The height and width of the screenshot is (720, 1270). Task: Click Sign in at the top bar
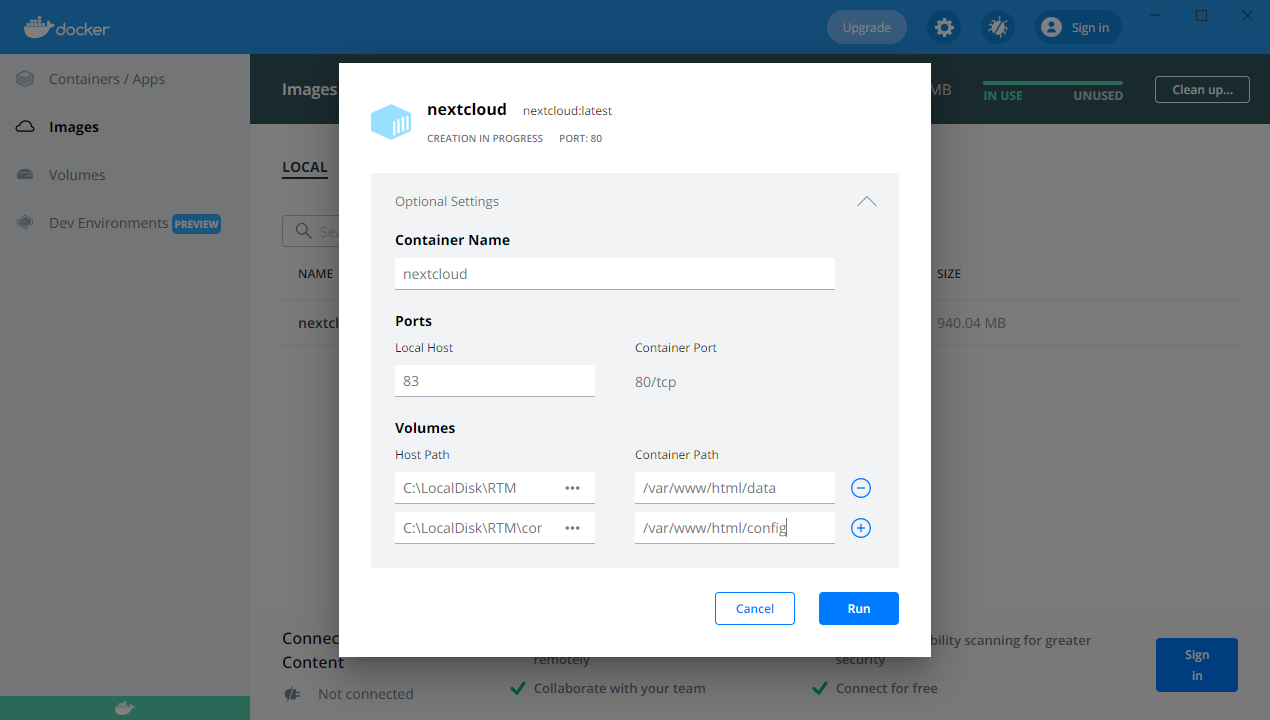pyautogui.click(x=1078, y=27)
